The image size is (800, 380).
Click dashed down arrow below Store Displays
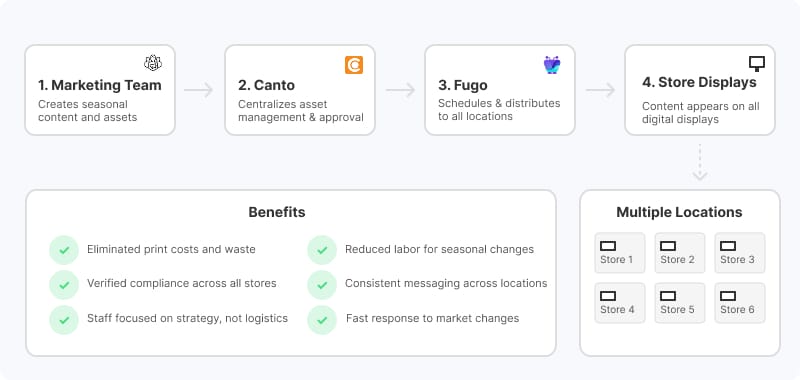(x=699, y=162)
